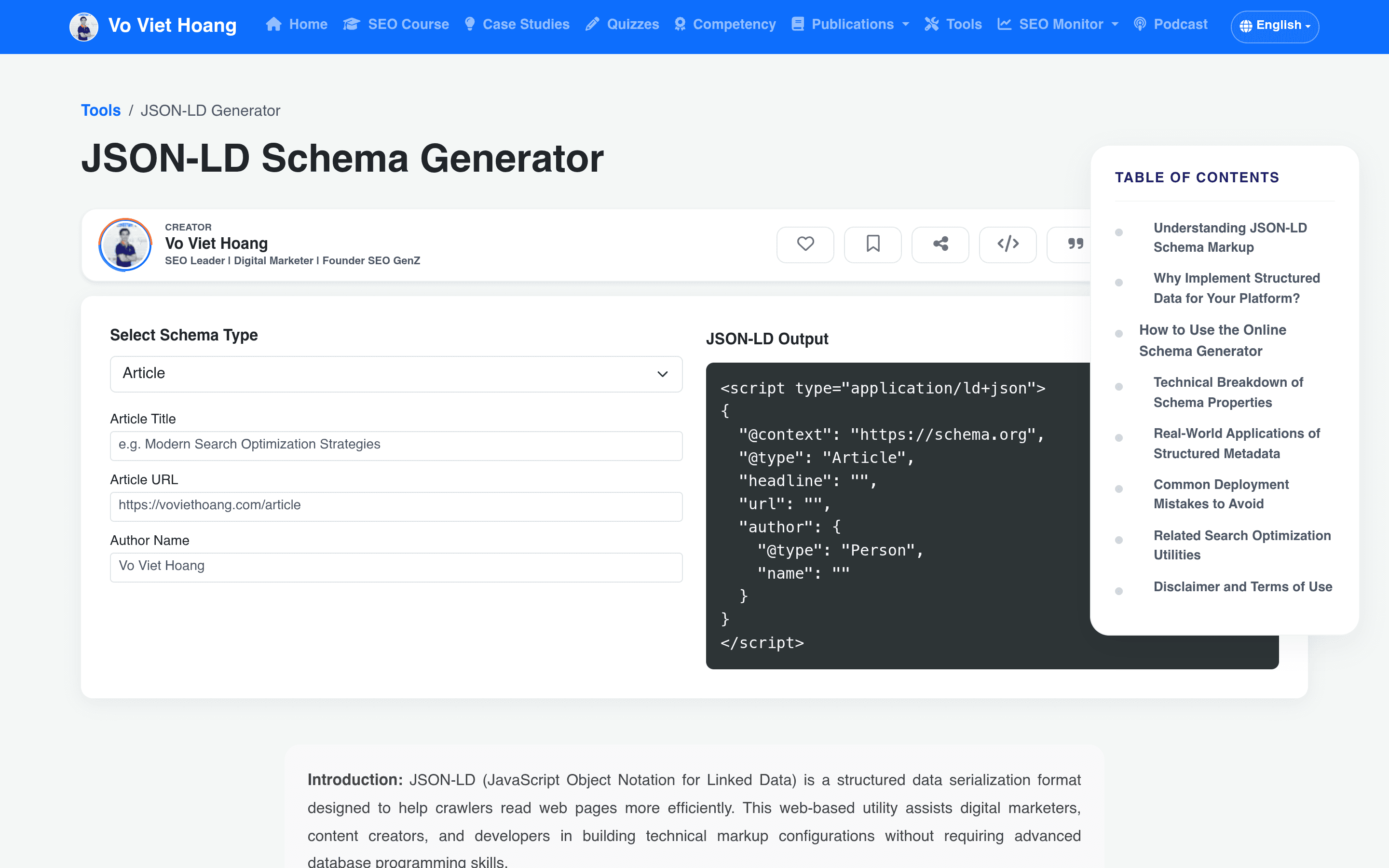This screenshot has width=1389, height=868.
Task: Open Quizzes menu item
Action: pyautogui.click(x=622, y=24)
